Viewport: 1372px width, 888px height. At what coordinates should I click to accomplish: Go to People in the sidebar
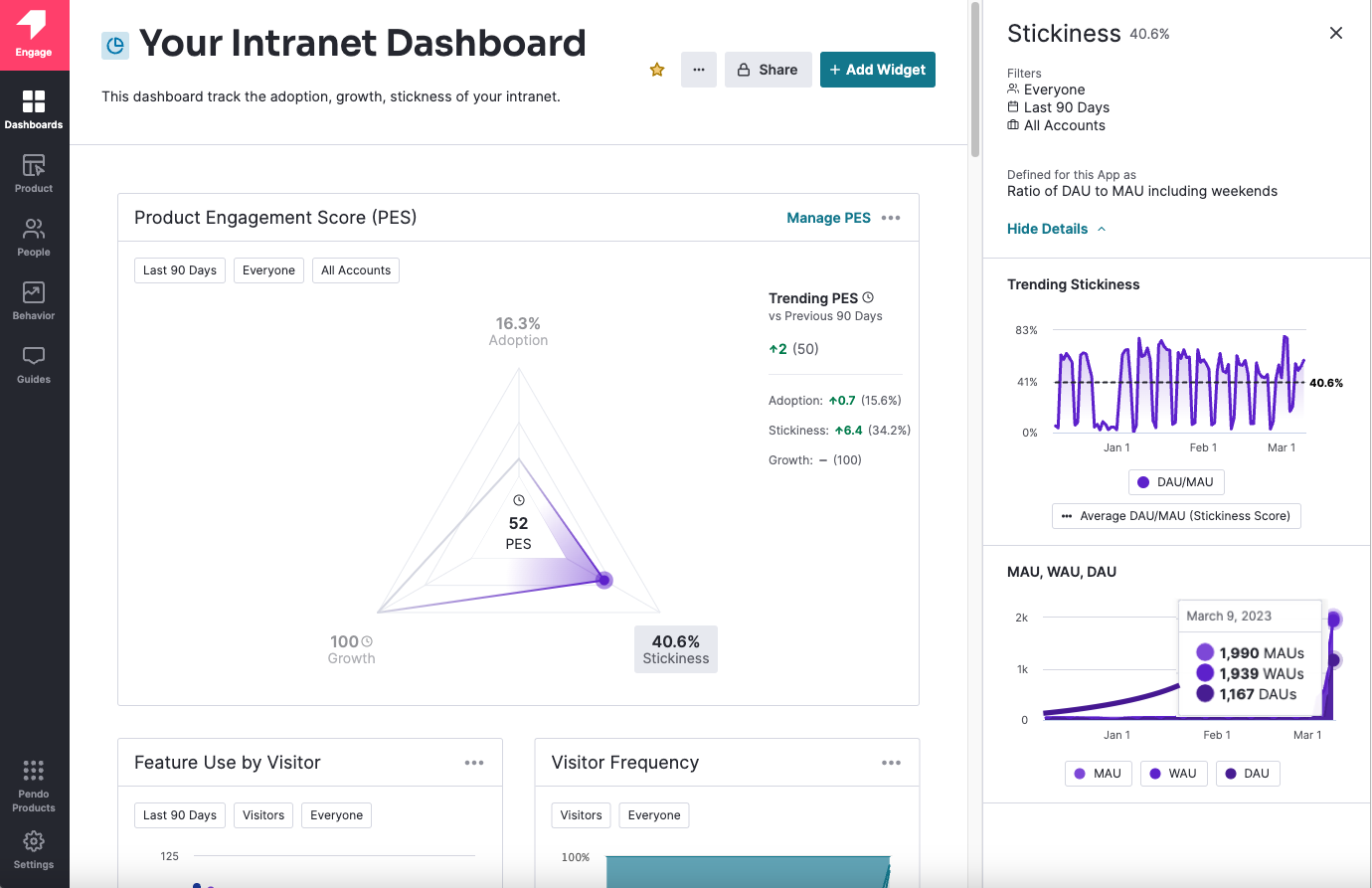[34, 237]
